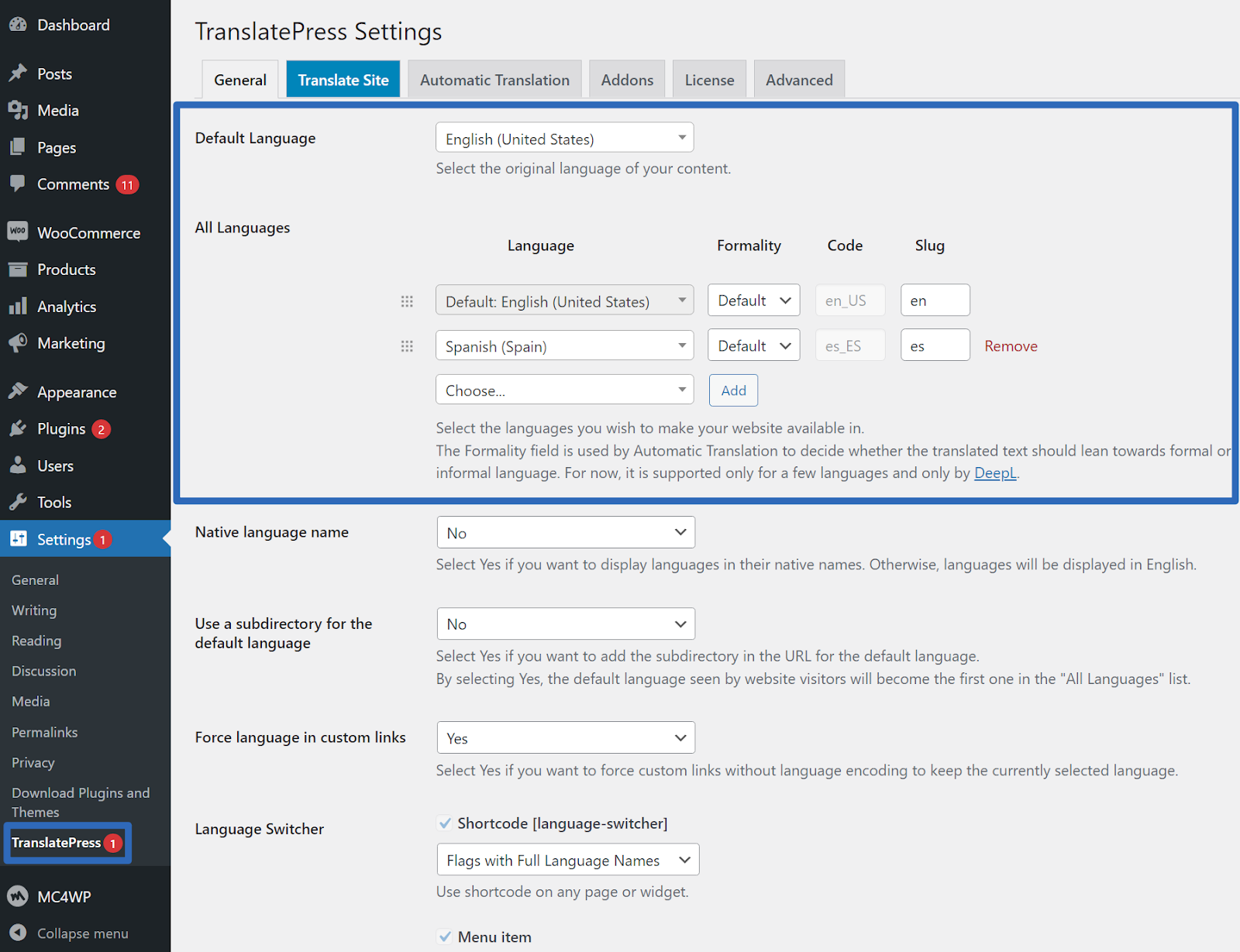The height and width of the screenshot is (952, 1240).
Task: Click the Settings sliders icon
Action: point(18,539)
